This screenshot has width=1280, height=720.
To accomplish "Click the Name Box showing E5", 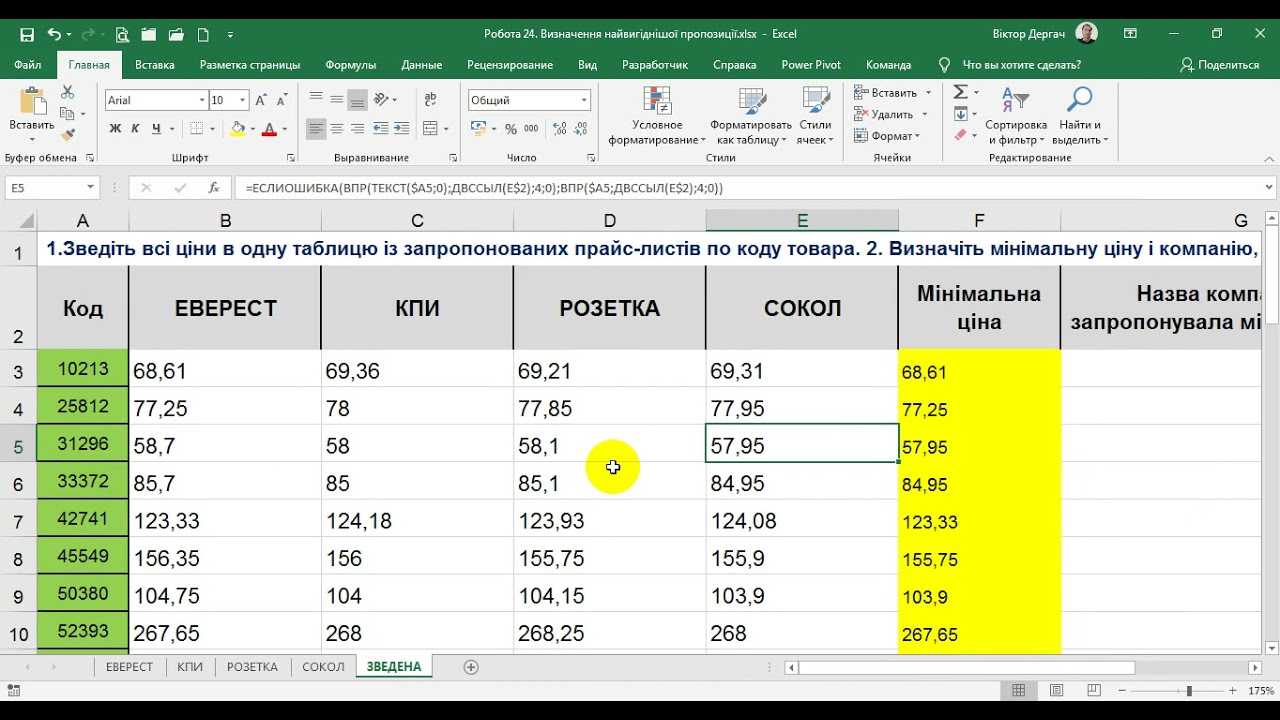I will click(46, 187).
